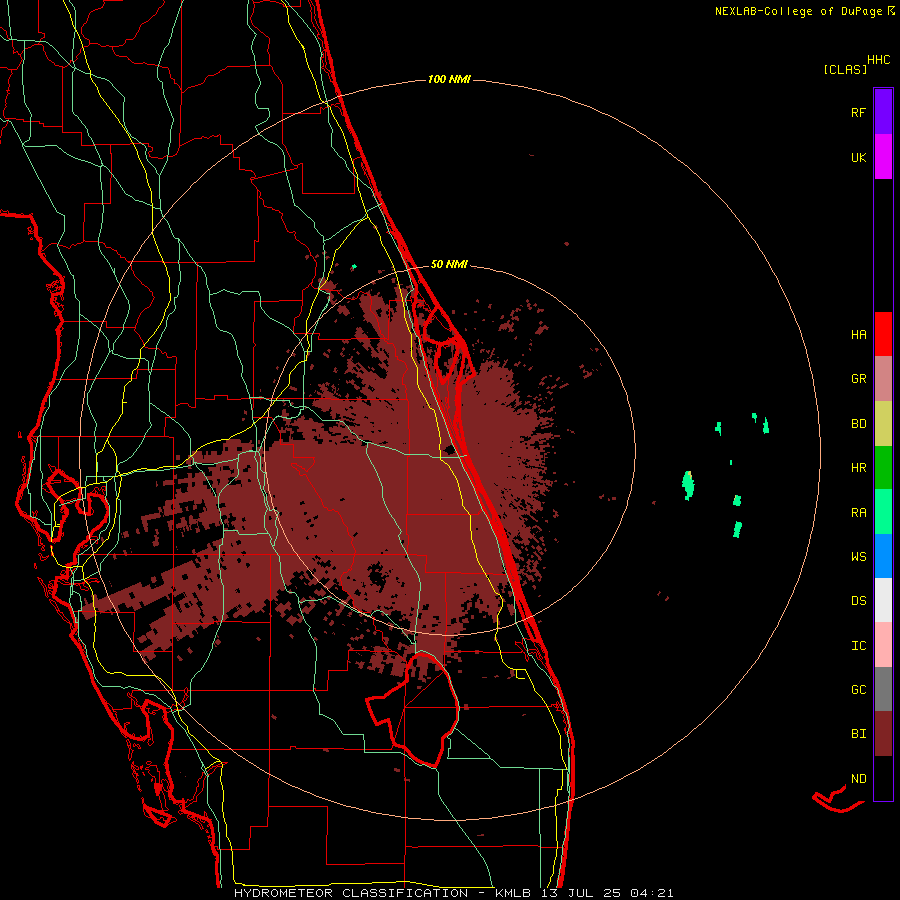
Task: Click the DS white color swatch
Action: click(883, 600)
